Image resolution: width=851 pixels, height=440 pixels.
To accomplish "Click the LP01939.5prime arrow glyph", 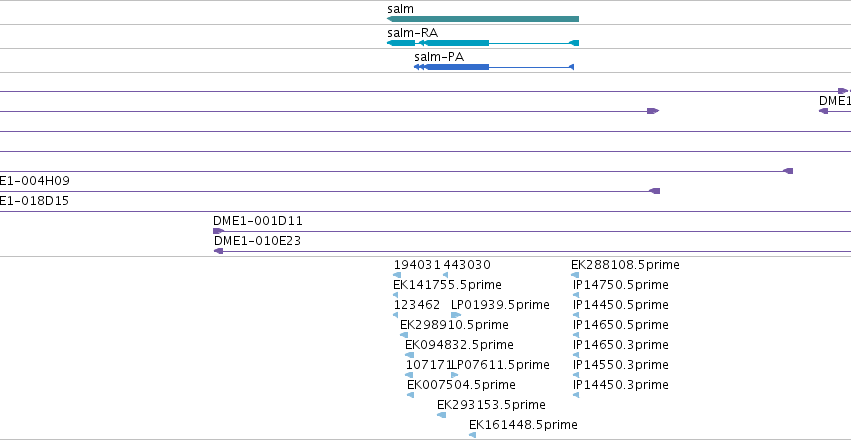I will tap(456, 315).
